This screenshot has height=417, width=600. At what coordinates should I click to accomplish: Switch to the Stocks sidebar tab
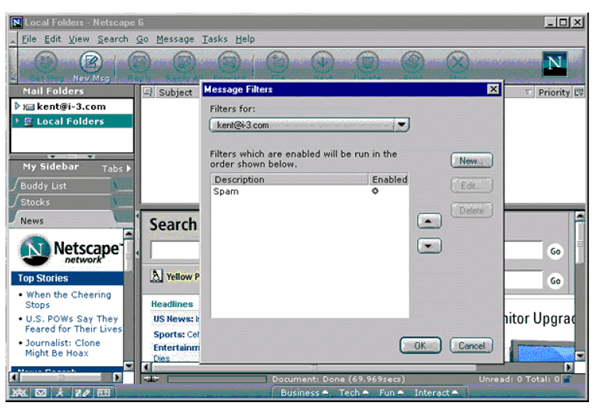pyautogui.click(x=62, y=202)
